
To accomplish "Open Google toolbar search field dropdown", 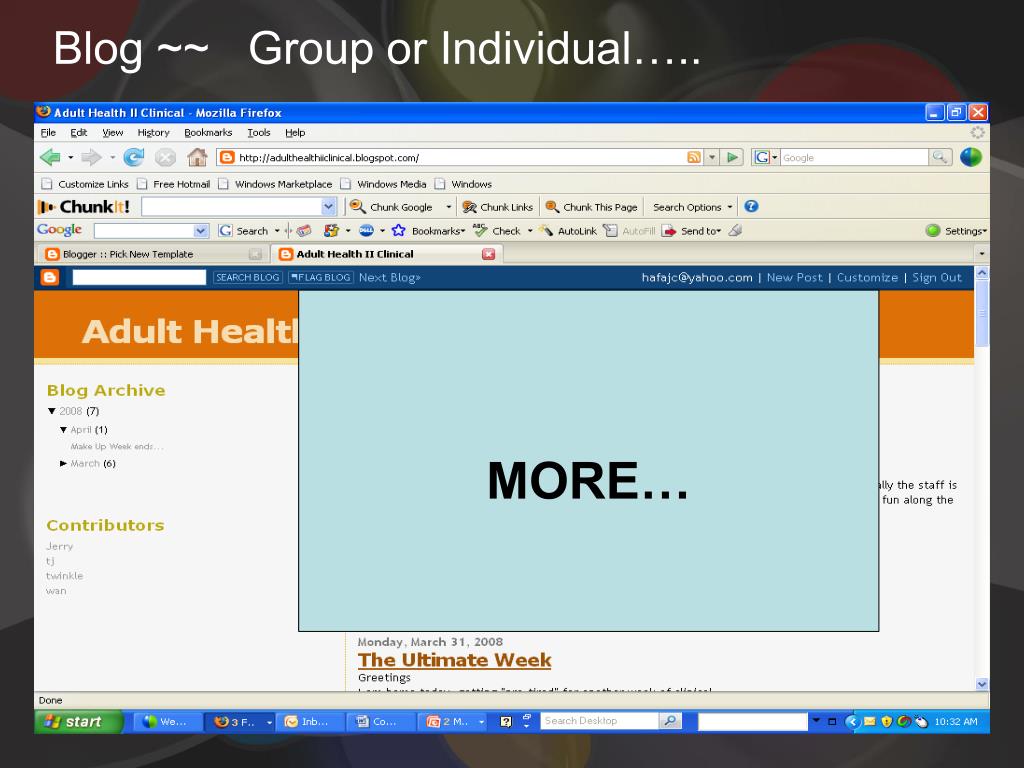I will (x=200, y=231).
